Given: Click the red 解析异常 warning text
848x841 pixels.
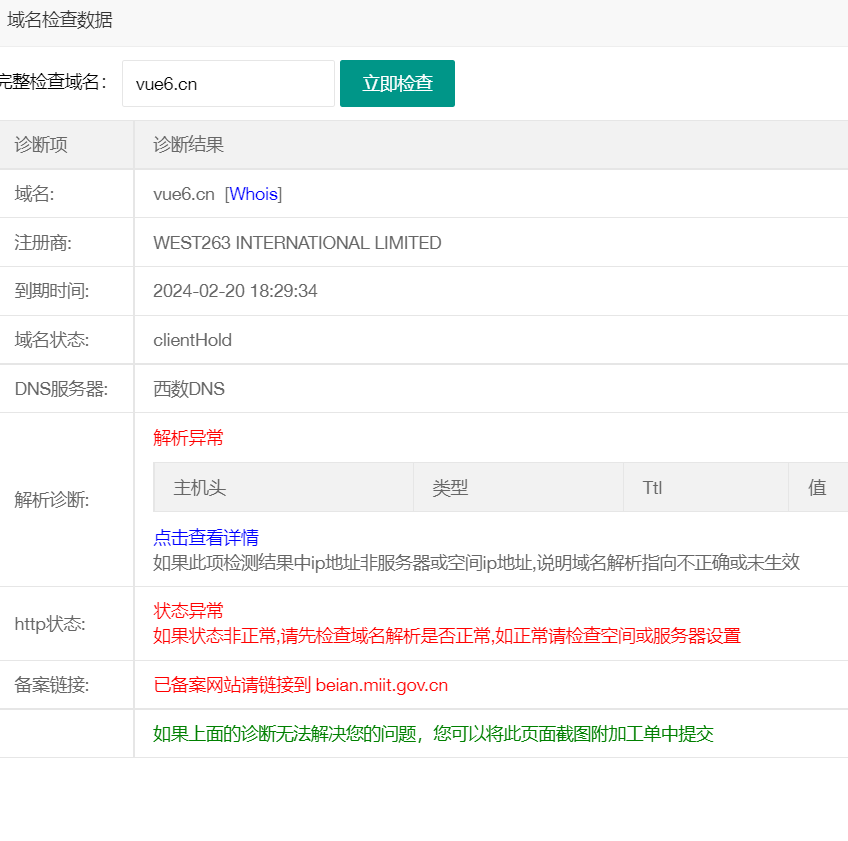Looking at the screenshot, I should click(x=188, y=438).
